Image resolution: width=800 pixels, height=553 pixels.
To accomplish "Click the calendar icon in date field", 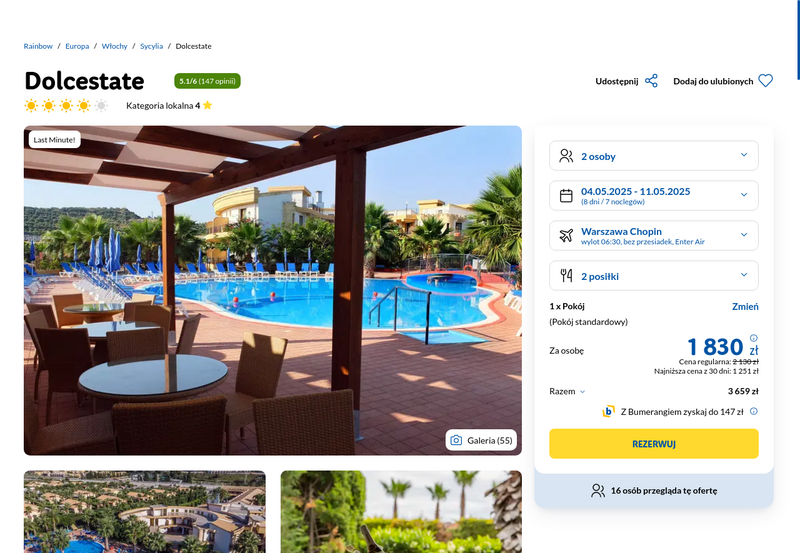I will point(566,195).
